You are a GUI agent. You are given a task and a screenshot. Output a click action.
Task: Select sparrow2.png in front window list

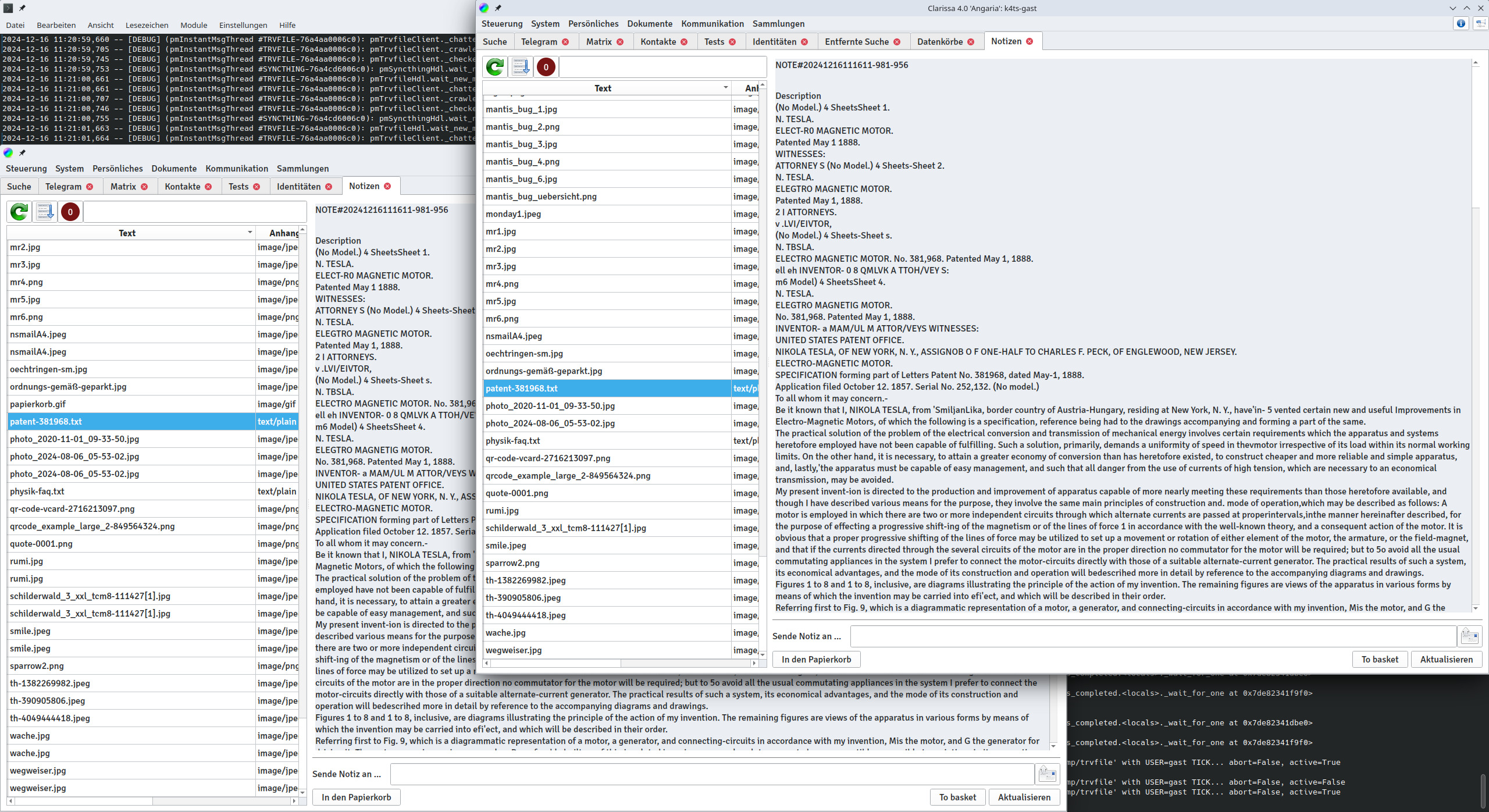(607, 563)
